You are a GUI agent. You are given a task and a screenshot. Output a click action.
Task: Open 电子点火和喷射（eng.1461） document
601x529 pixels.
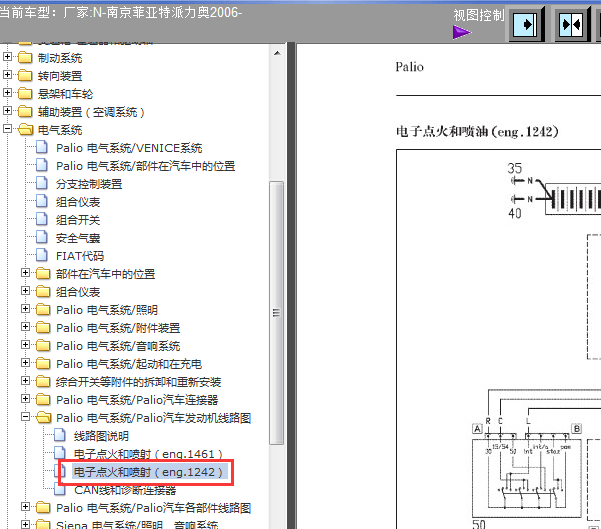148,454
